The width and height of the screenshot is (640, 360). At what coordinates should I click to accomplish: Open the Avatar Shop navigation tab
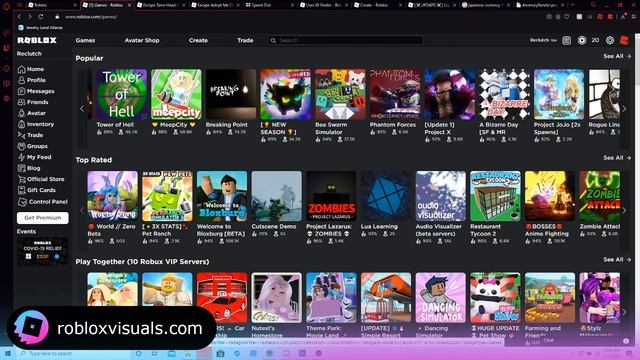tap(142, 40)
